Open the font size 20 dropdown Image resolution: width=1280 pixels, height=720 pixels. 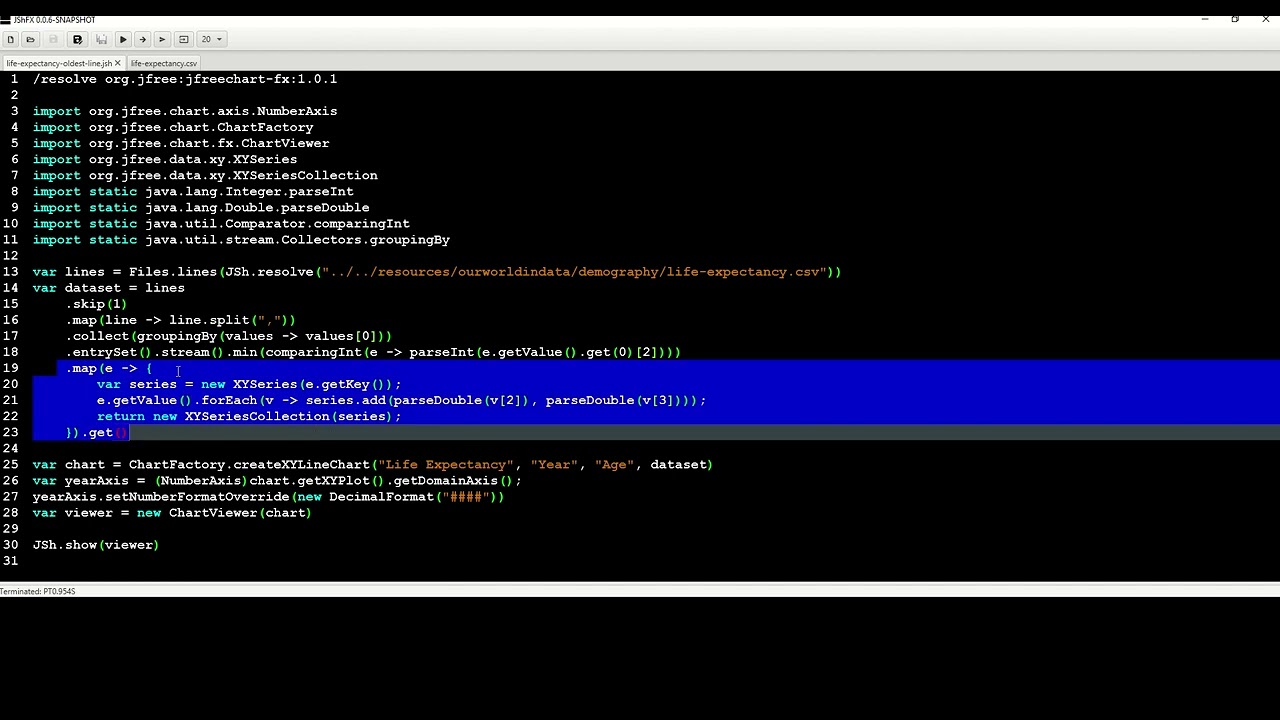pos(211,39)
